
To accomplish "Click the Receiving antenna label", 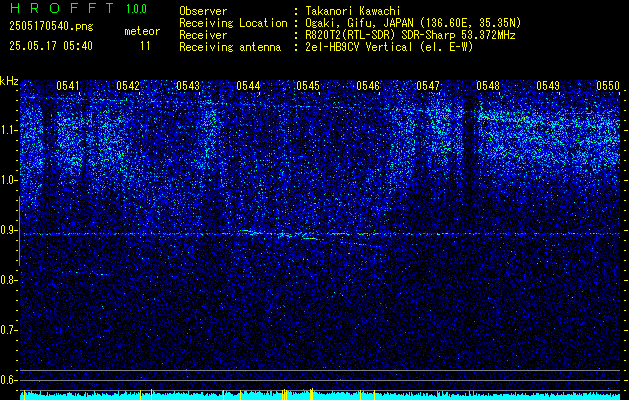I will (x=230, y=47).
